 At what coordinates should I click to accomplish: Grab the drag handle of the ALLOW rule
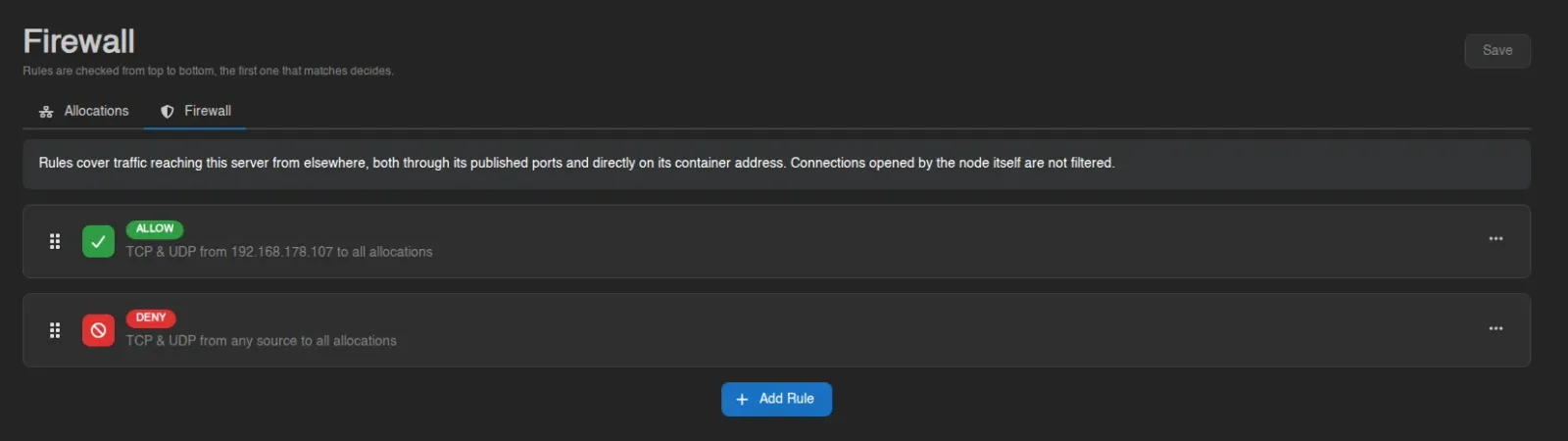click(55, 241)
